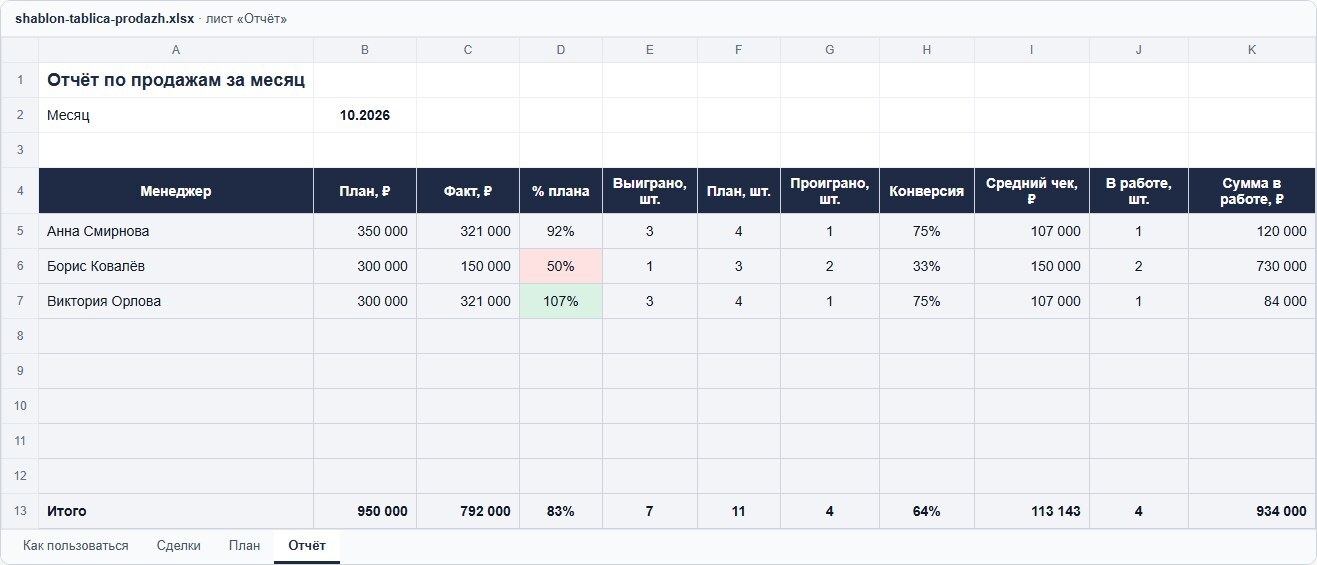The width and height of the screenshot is (1317, 565).
Task: Select row 13 header
Action: coord(20,511)
